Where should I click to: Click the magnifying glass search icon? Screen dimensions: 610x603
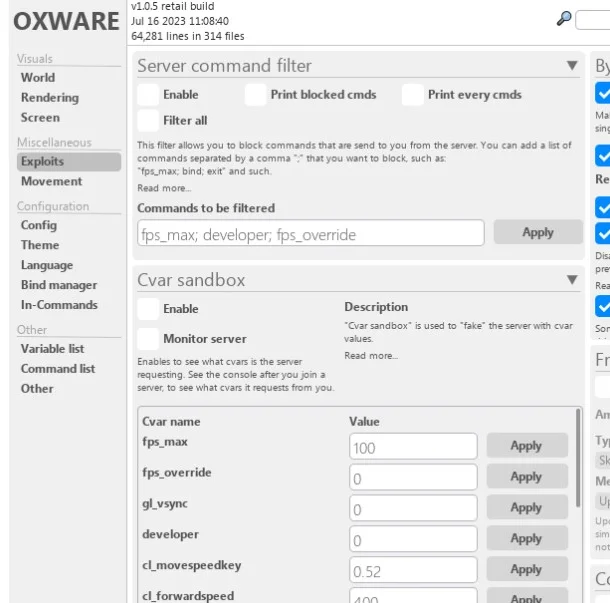564,18
